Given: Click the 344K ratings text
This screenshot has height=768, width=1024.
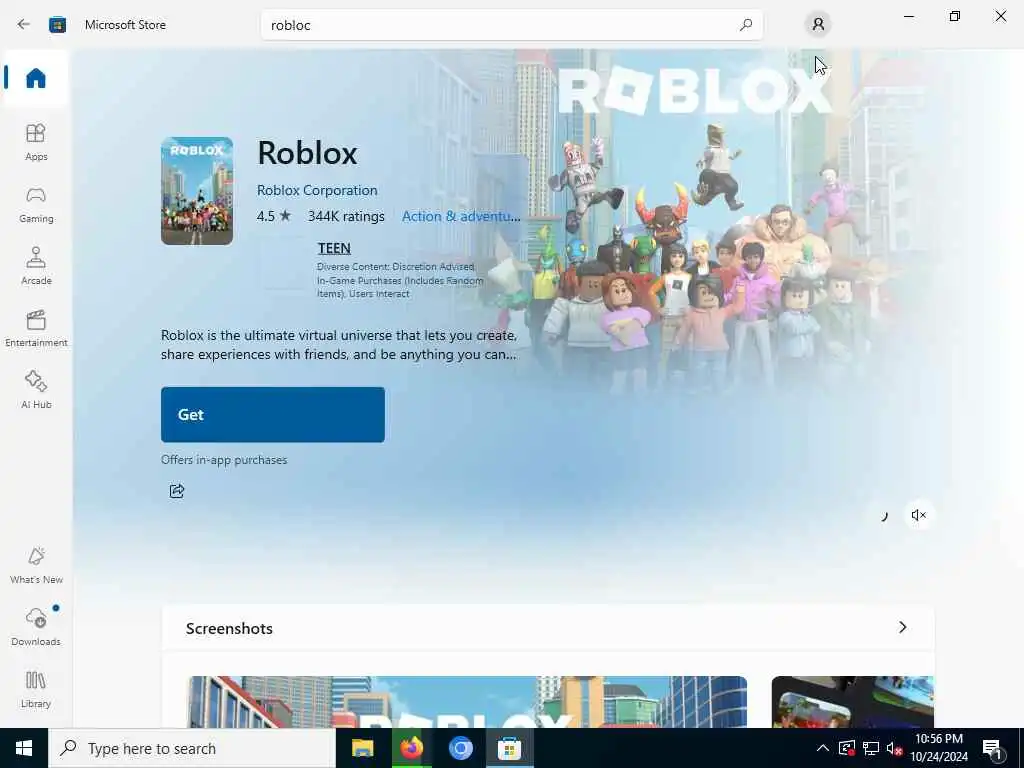Looking at the screenshot, I should click(346, 216).
